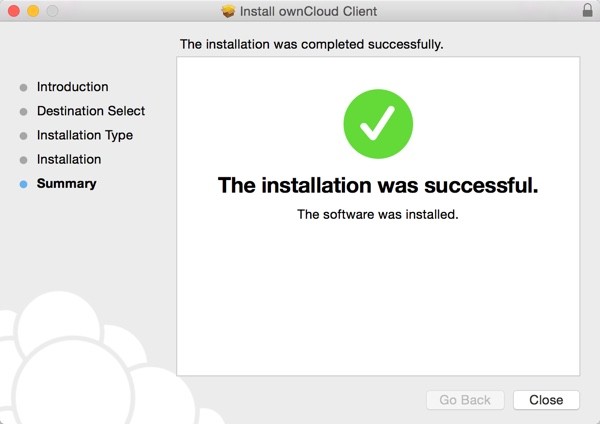Click the yellow minimize window button
Screen dimensions: 600x424
[x=33, y=11]
